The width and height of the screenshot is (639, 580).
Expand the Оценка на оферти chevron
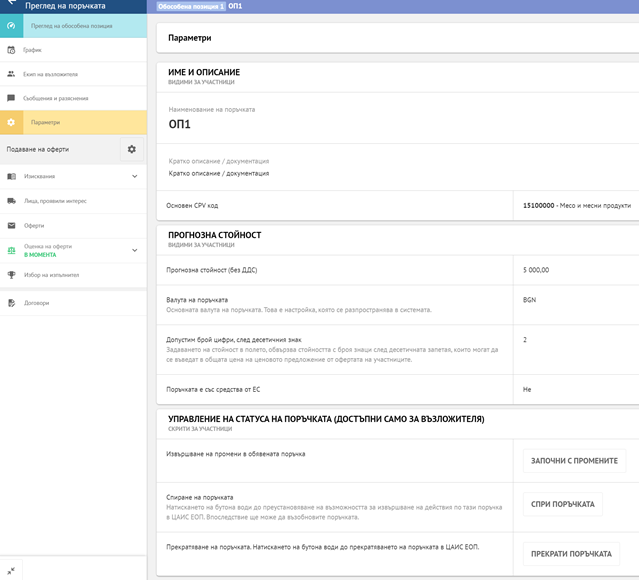[x=135, y=250]
